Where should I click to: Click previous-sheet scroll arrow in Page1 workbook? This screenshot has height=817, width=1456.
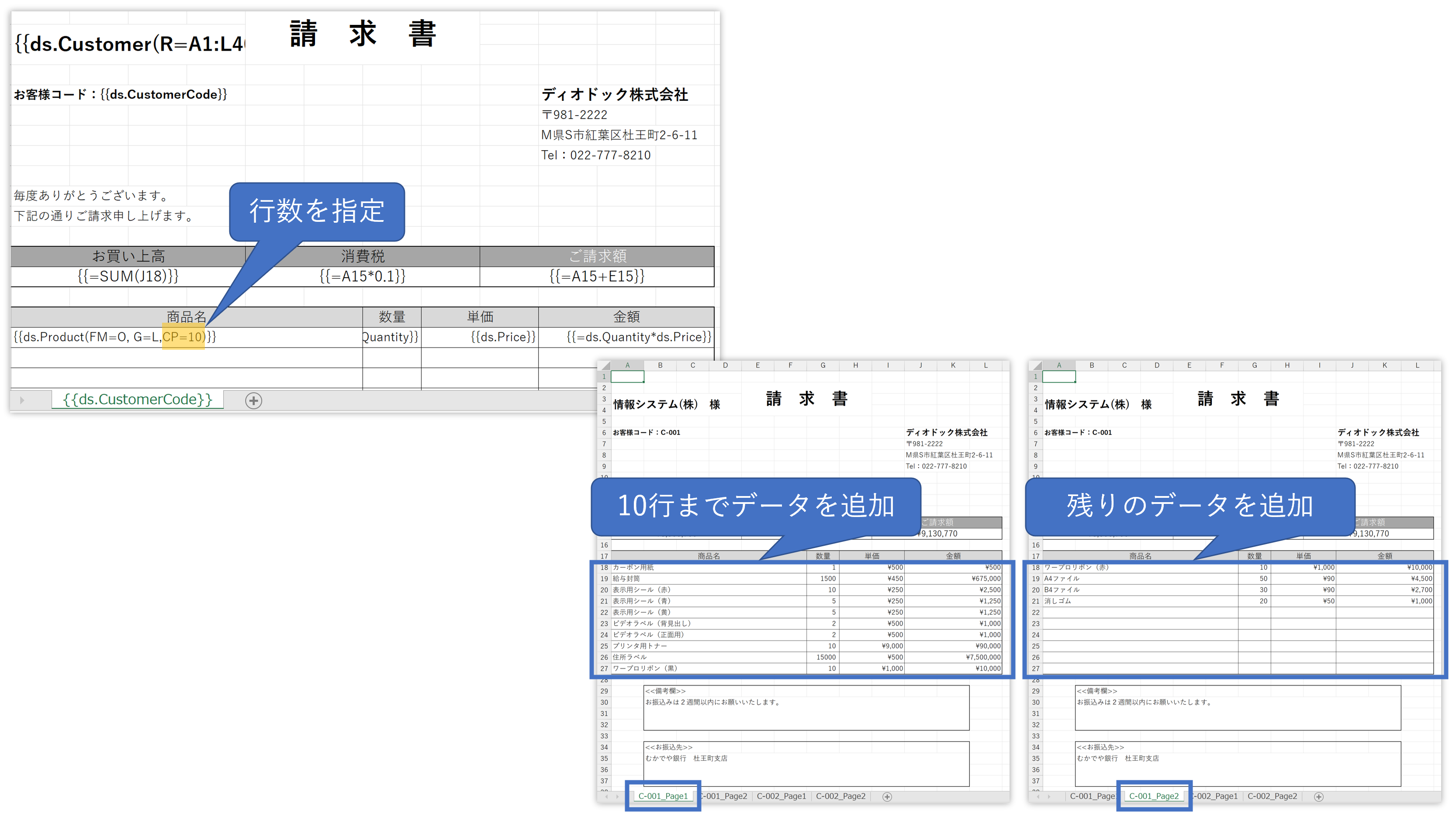[x=606, y=796]
